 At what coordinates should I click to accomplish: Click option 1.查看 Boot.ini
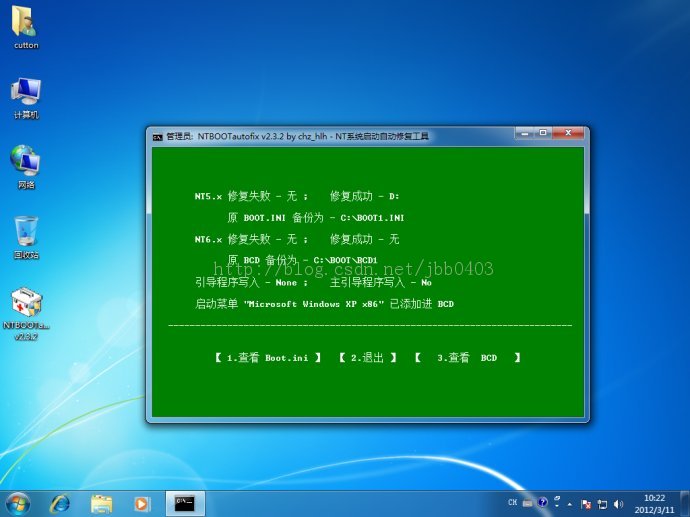(x=268, y=358)
